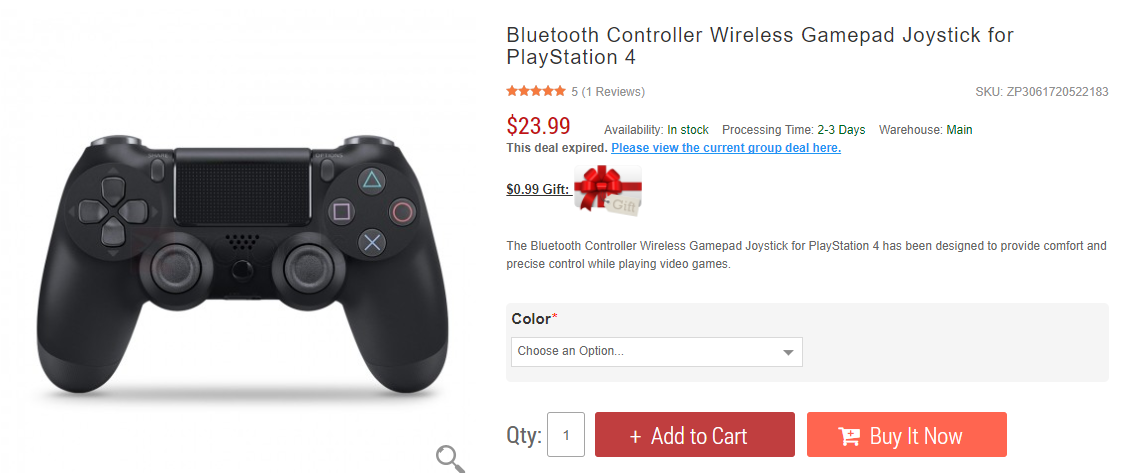Click the plus icon beside Add to Cart
This screenshot has height=473, width=1122.
click(x=635, y=437)
